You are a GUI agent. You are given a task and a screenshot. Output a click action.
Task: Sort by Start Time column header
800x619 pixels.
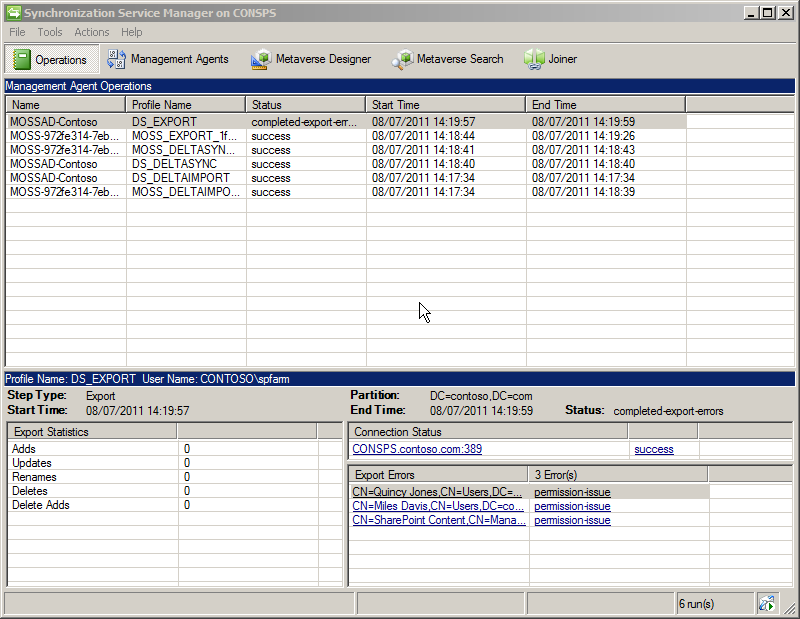(446, 105)
